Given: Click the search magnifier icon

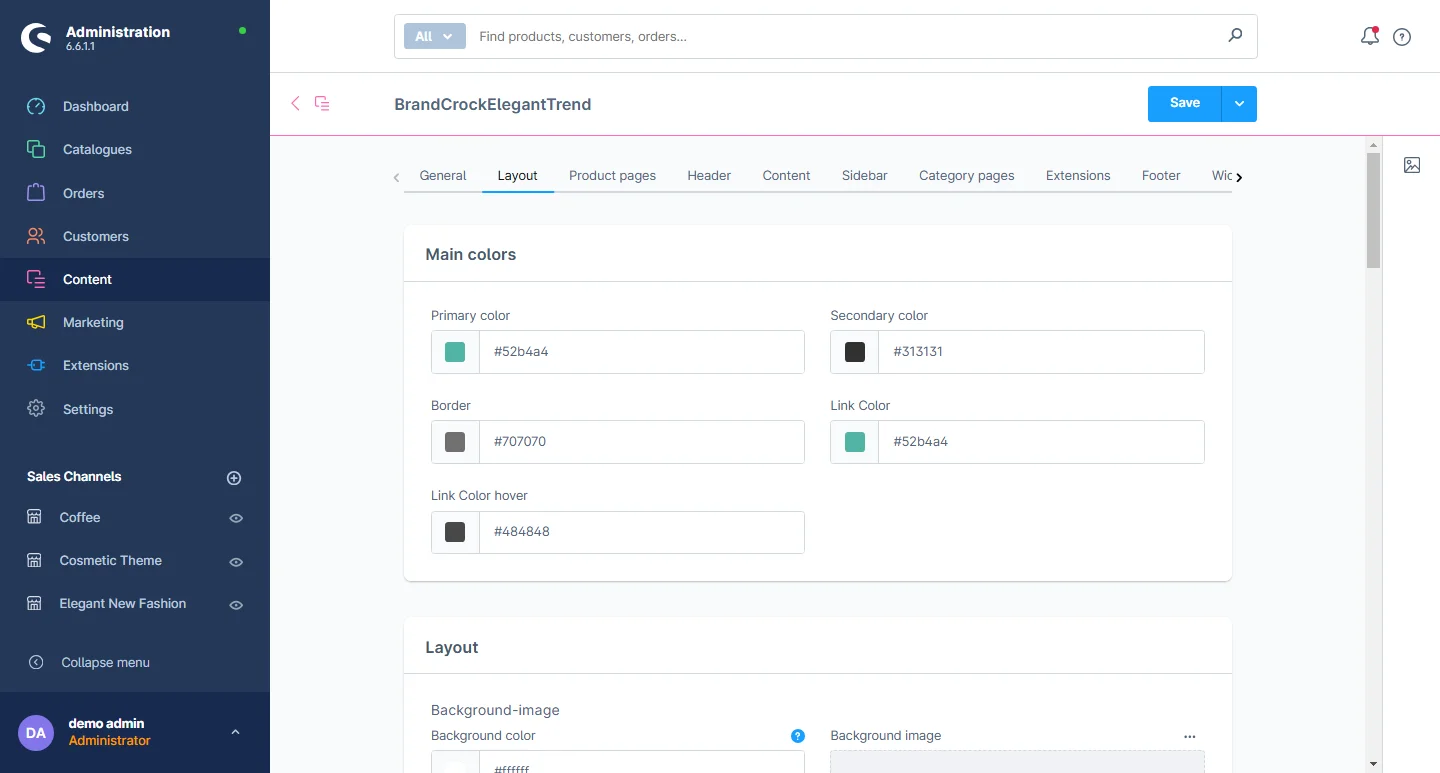Looking at the screenshot, I should point(1235,36).
